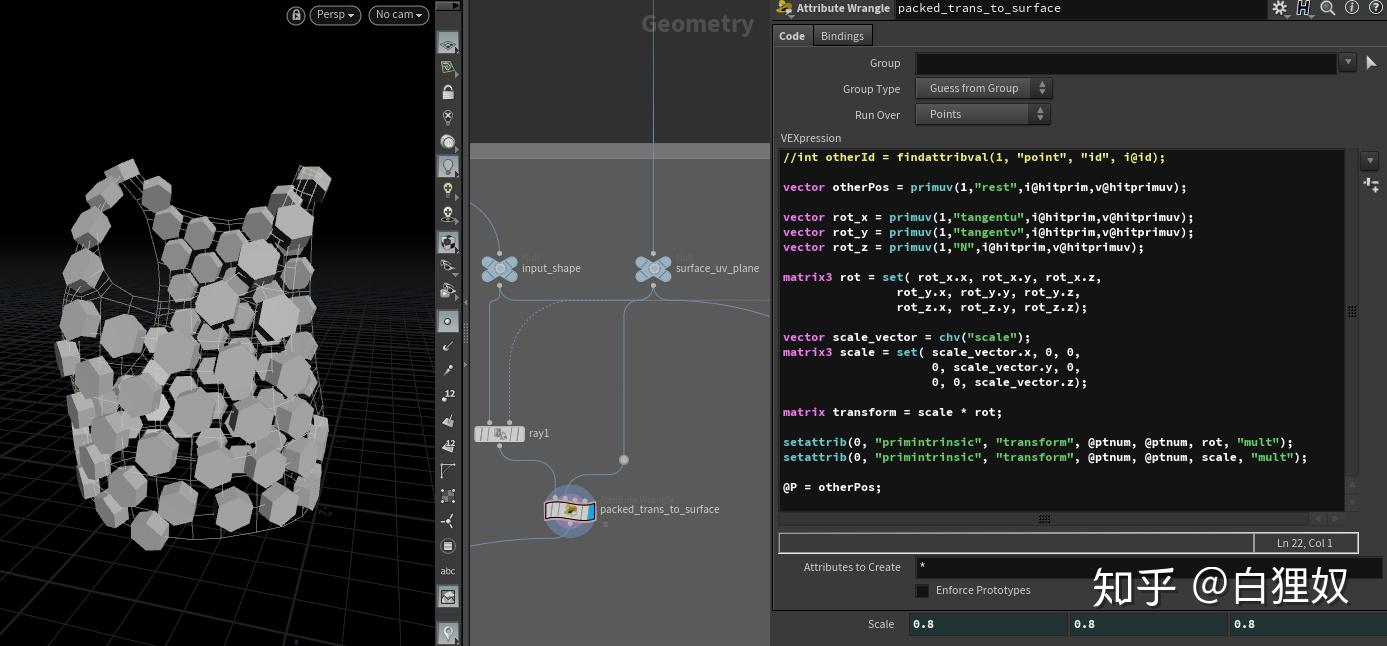The height and width of the screenshot is (646, 1387).
Task: Click the Houdini H presets icon
Action: [x=1304, y=8]
